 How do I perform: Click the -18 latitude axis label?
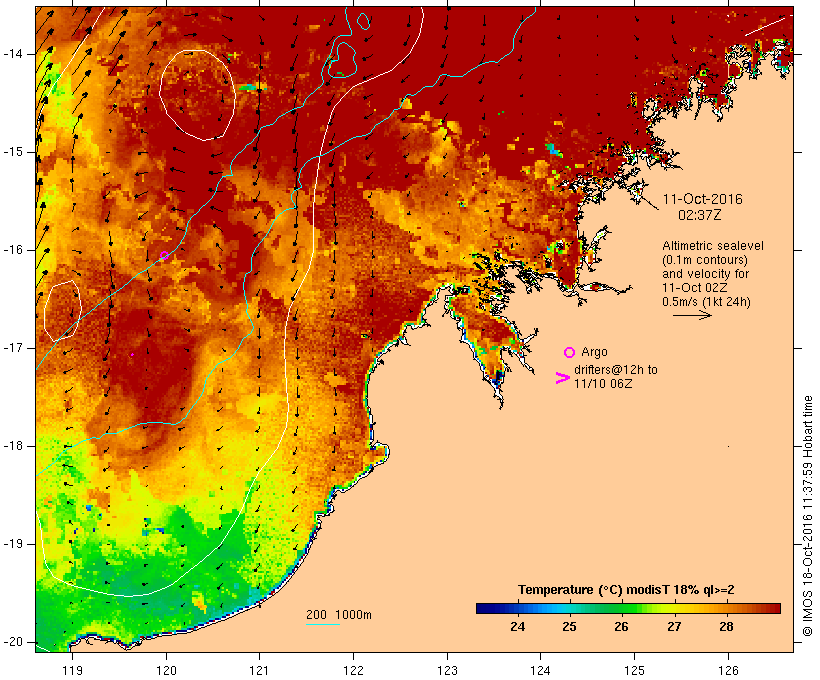point(13,446)
